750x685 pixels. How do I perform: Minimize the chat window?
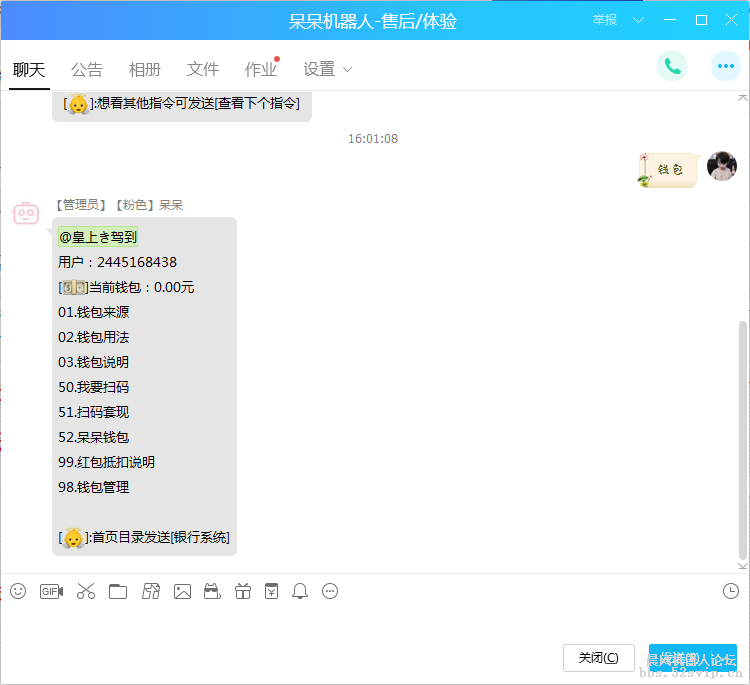coord(670,20)
